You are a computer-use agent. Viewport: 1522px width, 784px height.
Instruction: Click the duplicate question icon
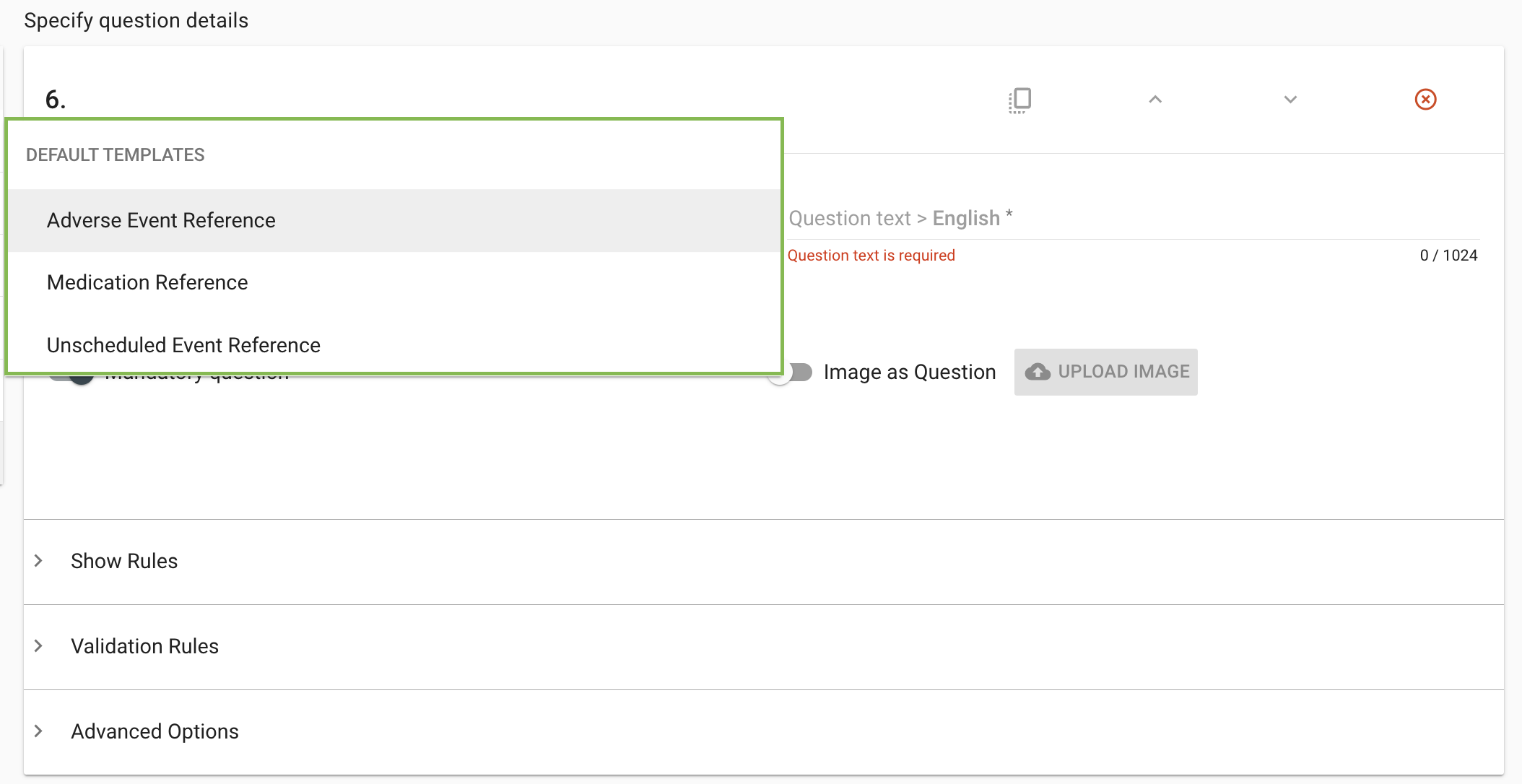(x=1019, y=100)
